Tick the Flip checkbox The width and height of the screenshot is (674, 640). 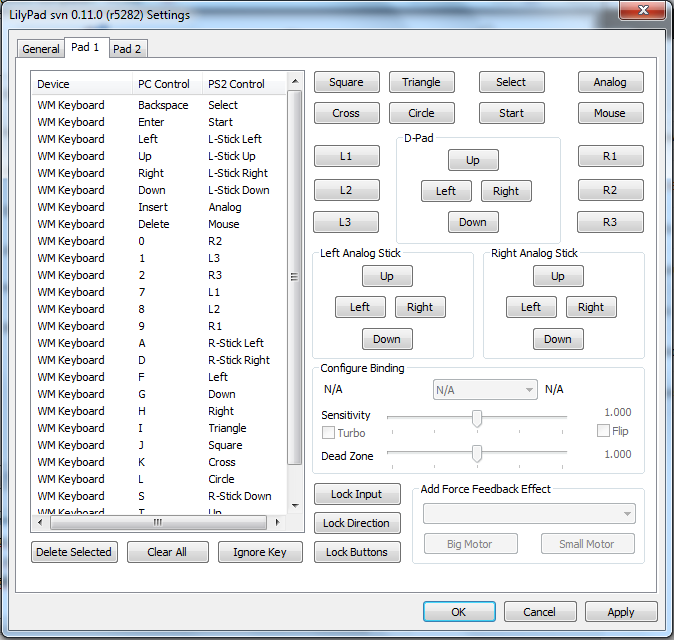603,430
